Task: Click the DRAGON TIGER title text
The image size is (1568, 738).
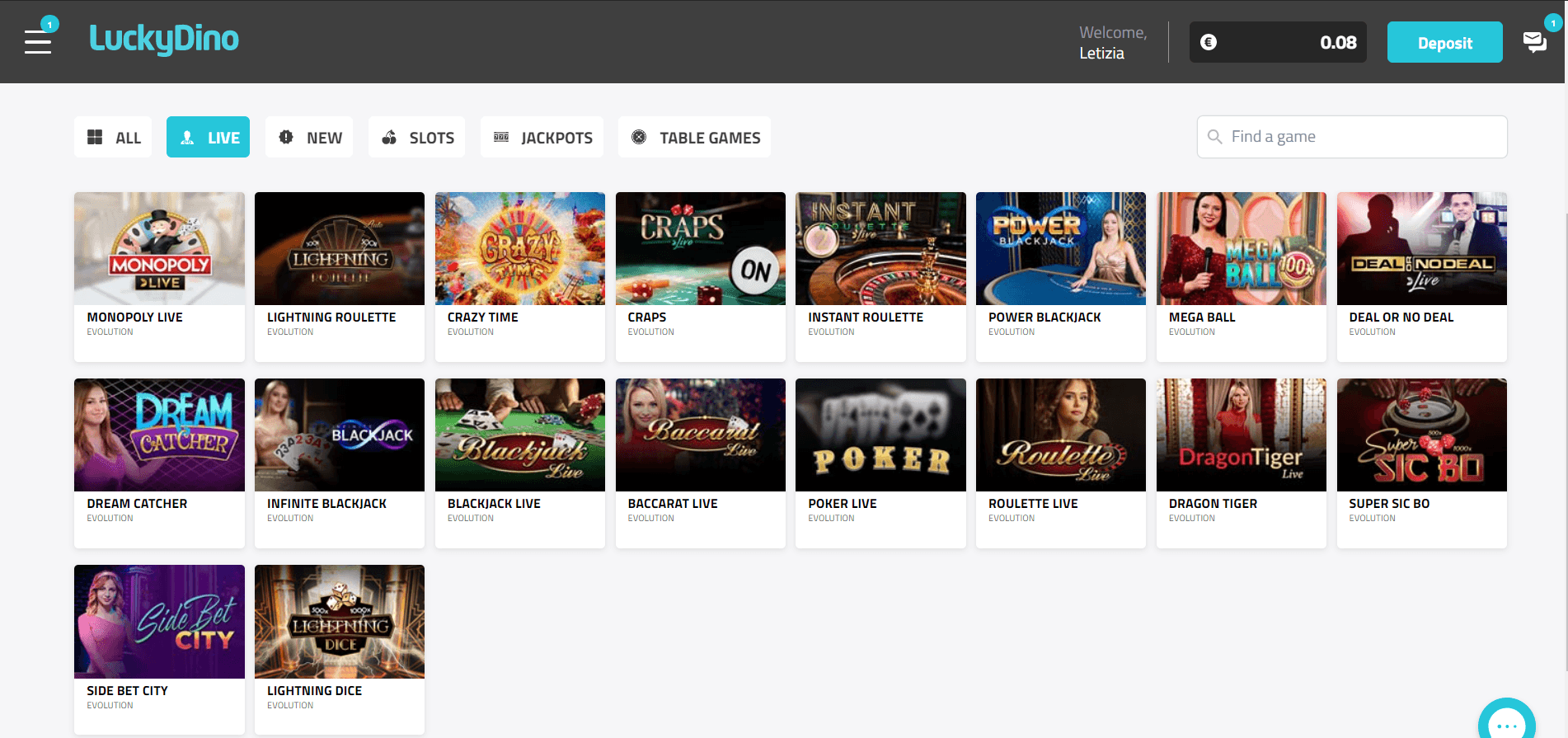Action: click(1213, 504)
